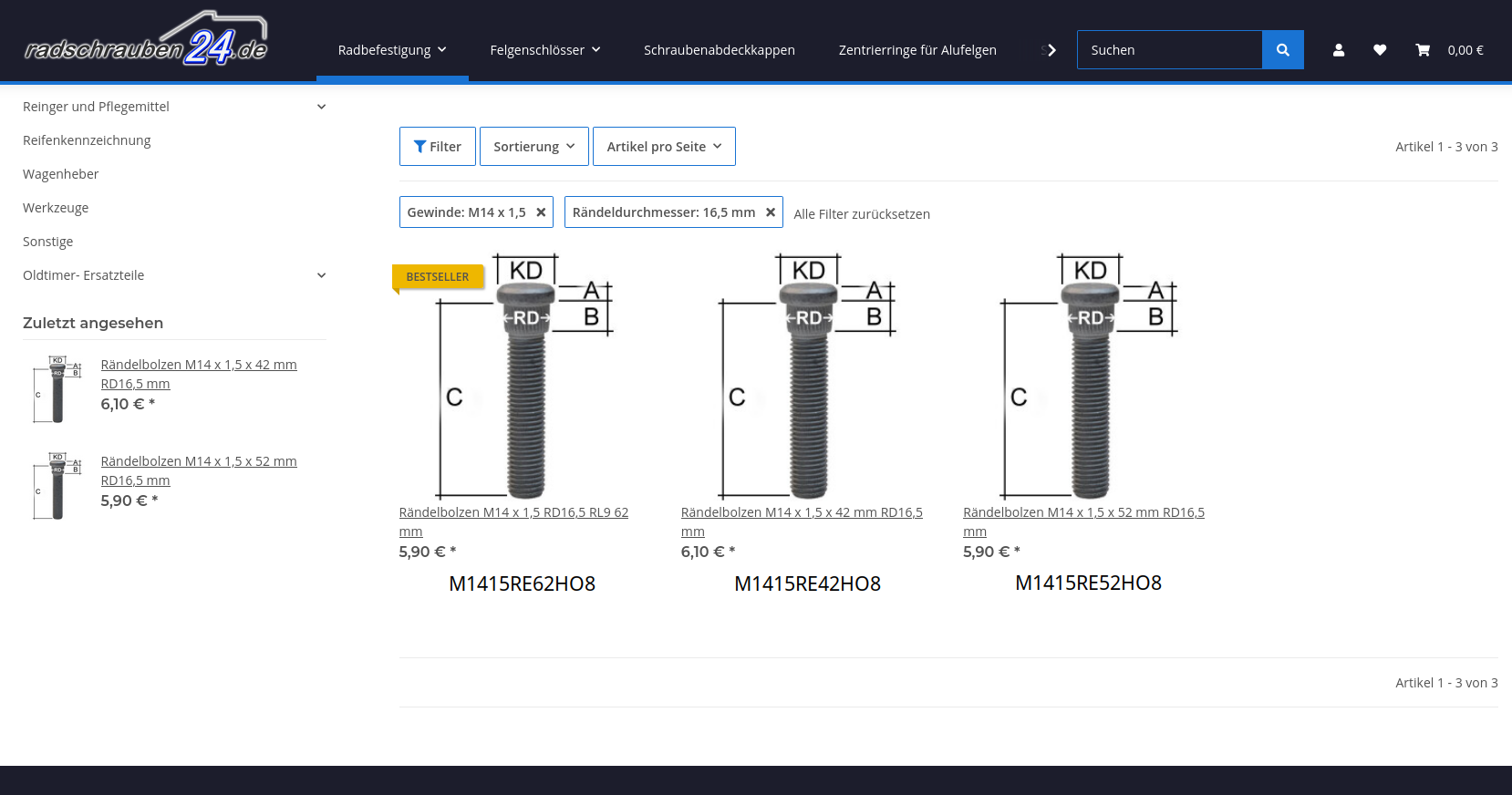
Task: Open the Radbefestigung menu
Action: point(391,50)
